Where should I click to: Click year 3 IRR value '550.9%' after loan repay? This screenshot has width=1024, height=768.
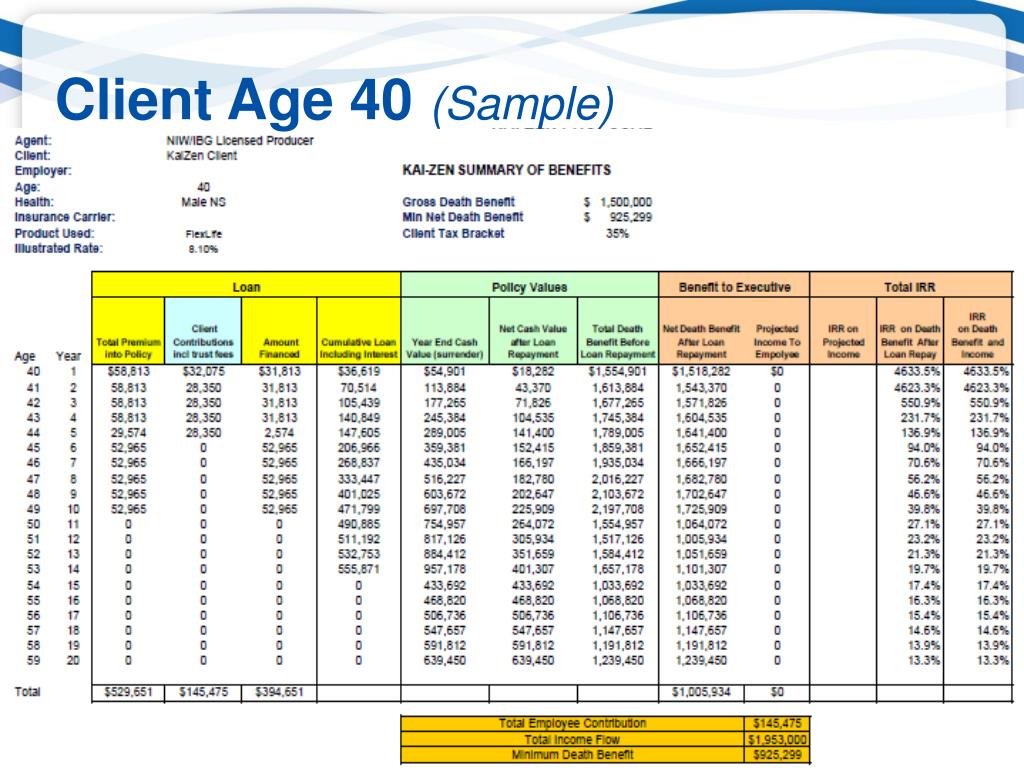pyautogui.click(x=921, y=402)
